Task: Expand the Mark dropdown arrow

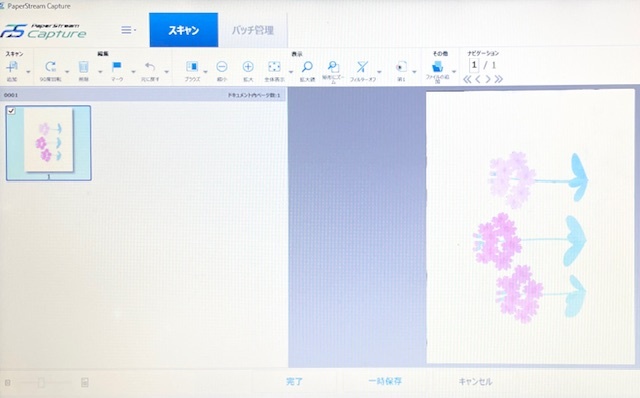Action: click(133, 72)
